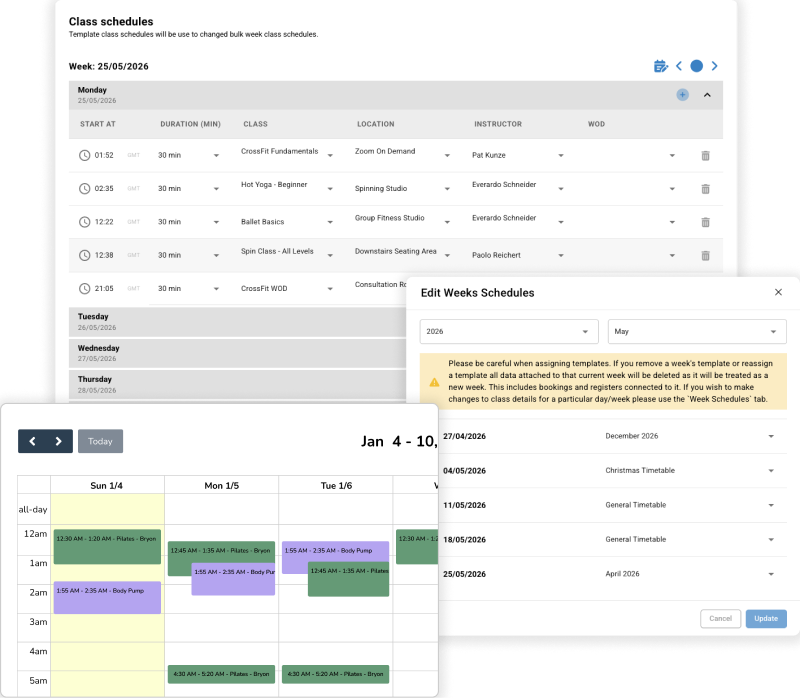Viewport: 800px width, 698px height.
Task: Expand the Thursday 28/05/2026 section
Action: (x=237, y=384)
